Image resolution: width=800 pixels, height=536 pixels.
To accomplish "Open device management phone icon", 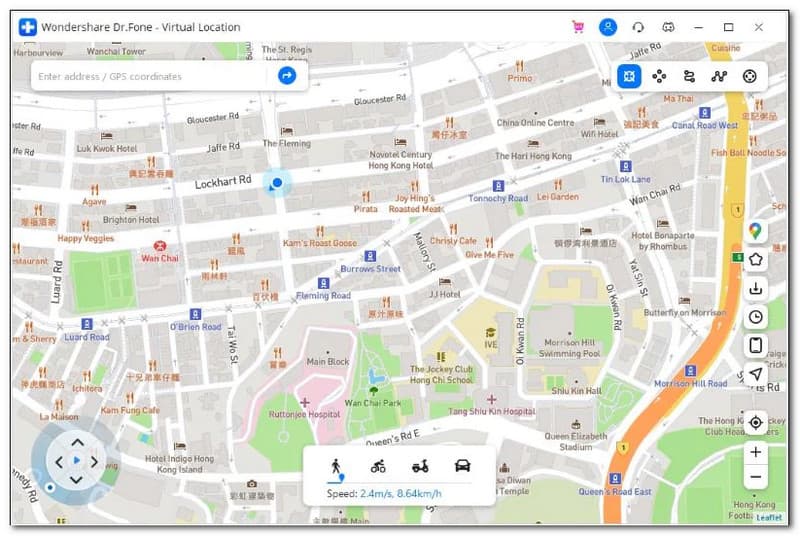I will (x=756, y=345).
